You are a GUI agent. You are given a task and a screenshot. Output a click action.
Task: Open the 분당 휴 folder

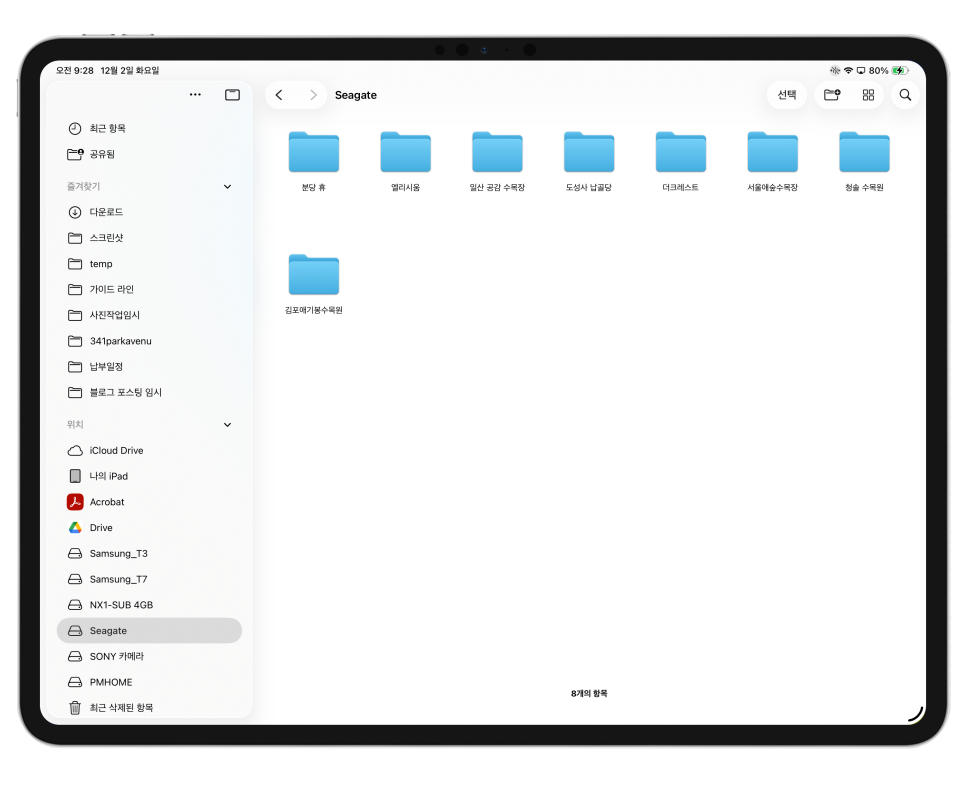click(x=314, y=160)
